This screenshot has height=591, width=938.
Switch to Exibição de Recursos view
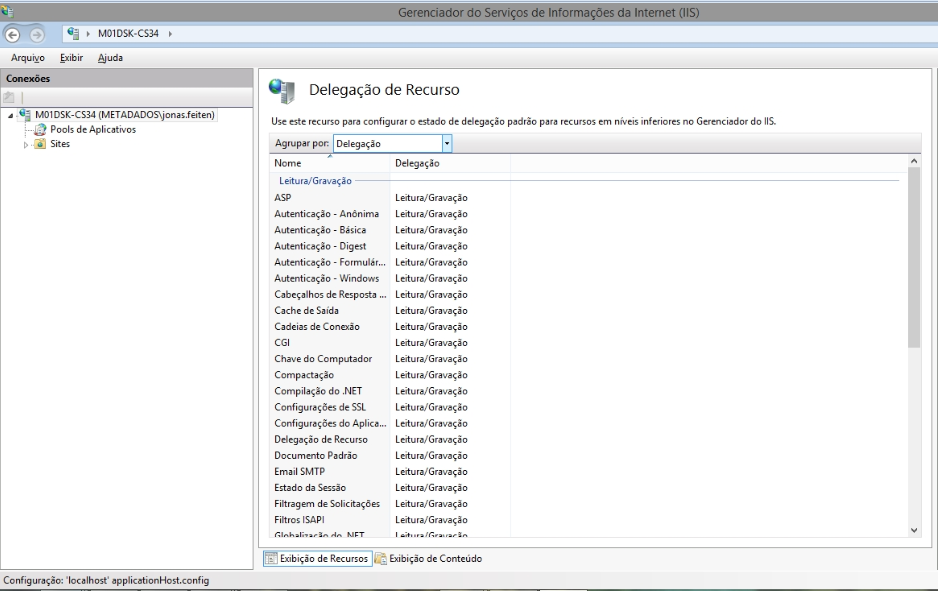[317, 559]
